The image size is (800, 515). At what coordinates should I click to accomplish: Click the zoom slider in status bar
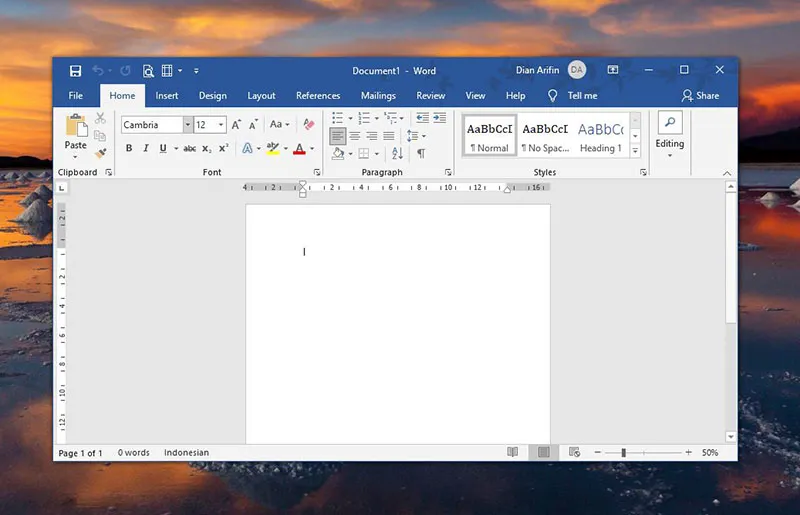(623, 453)
